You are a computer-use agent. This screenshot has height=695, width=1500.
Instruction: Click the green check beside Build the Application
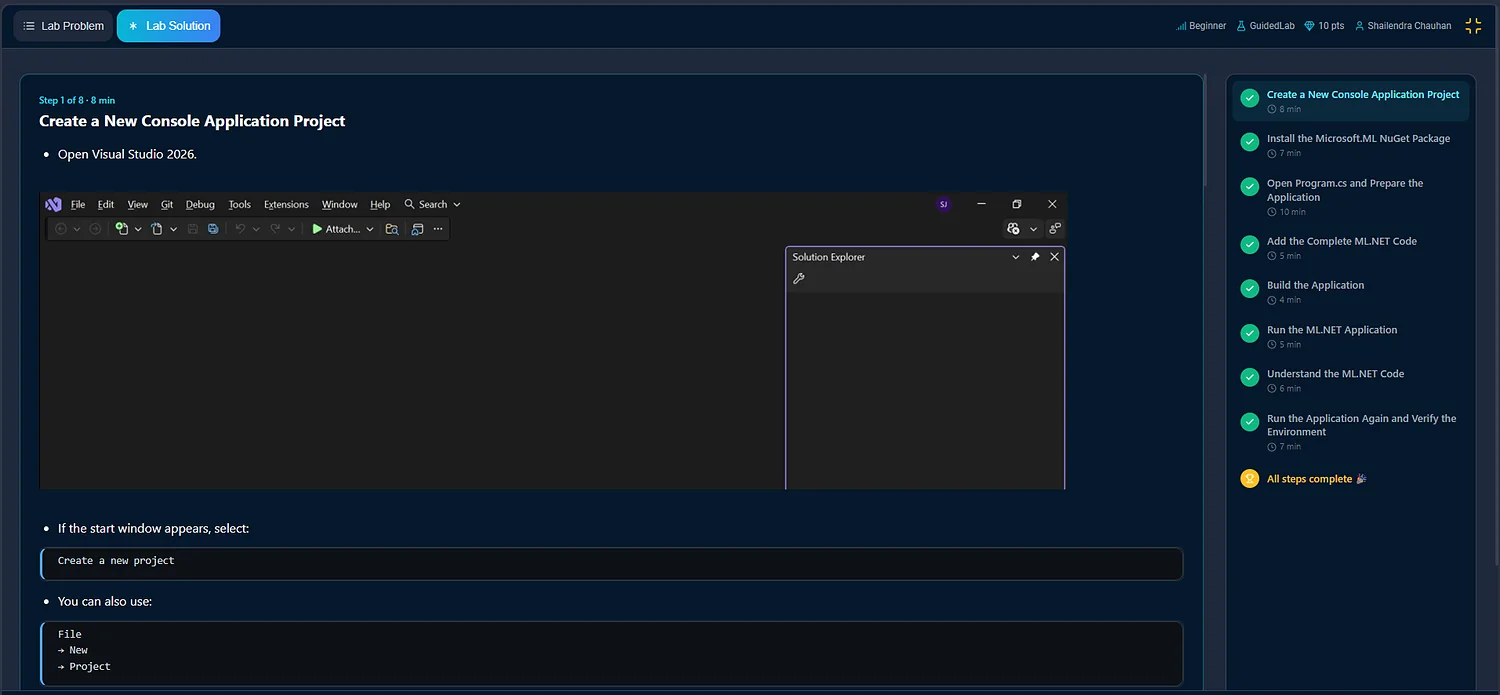pos(1249,288)
